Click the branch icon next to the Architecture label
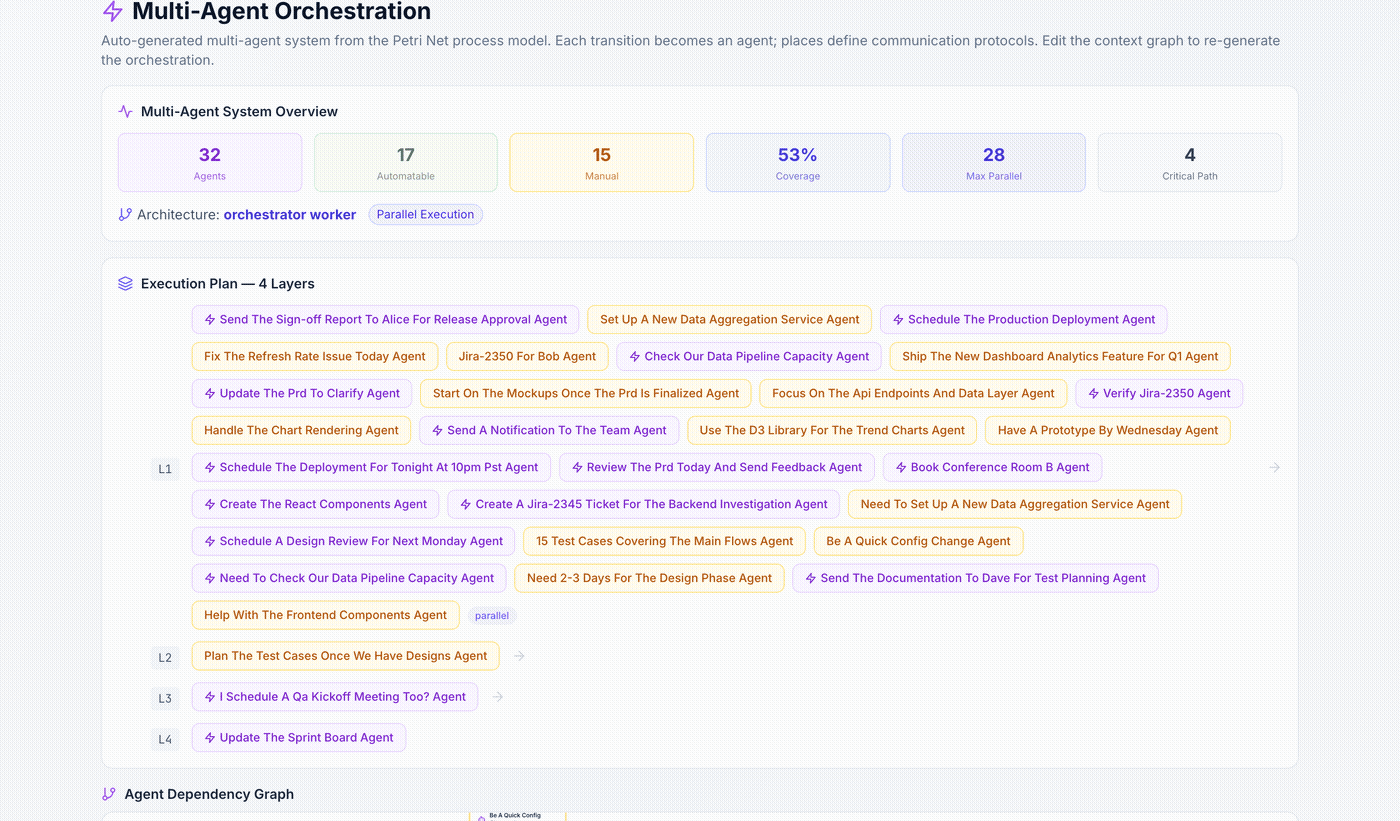The width and height of the screenshot is (1400, 821). click(124, 214)
